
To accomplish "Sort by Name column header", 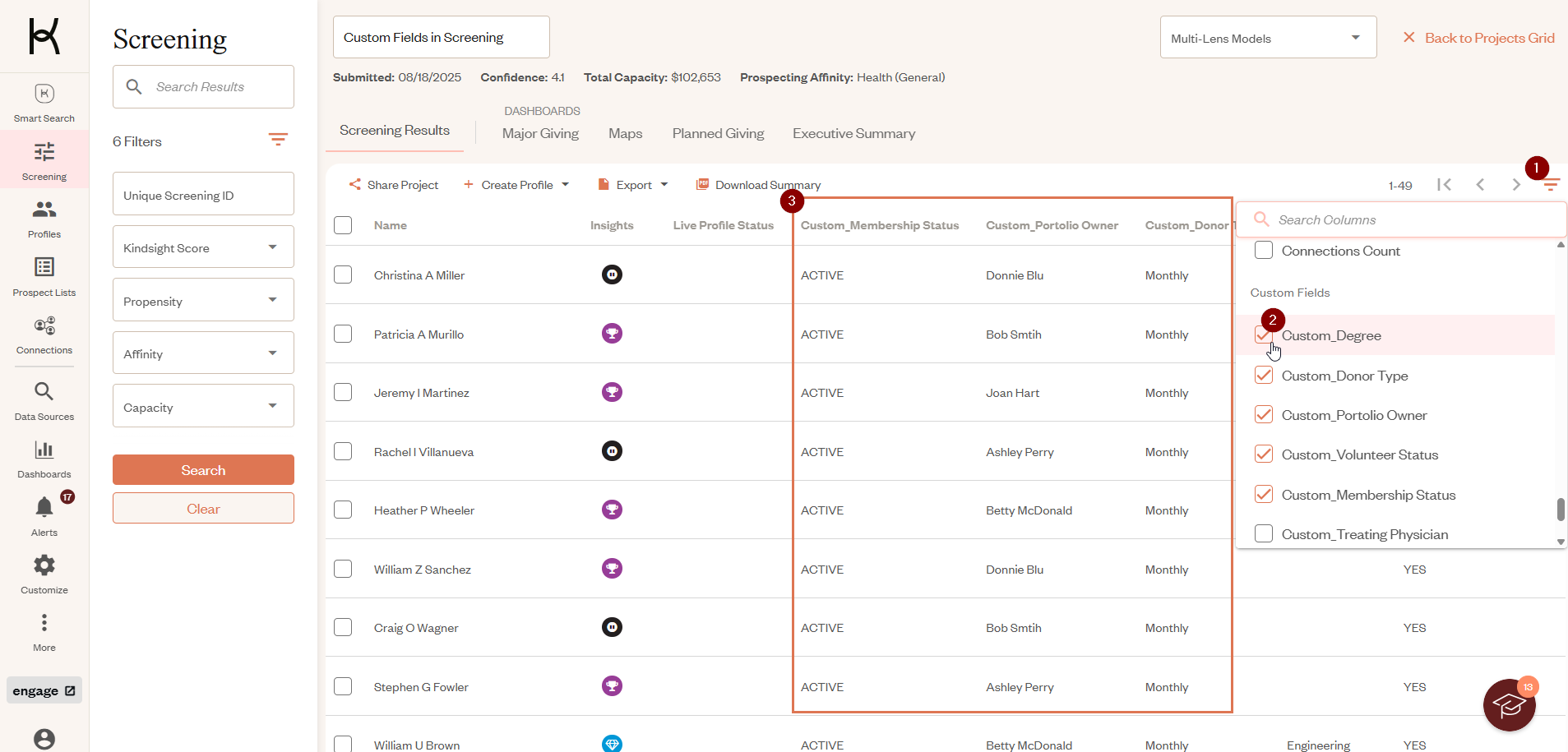I will (x=390, y=225).
